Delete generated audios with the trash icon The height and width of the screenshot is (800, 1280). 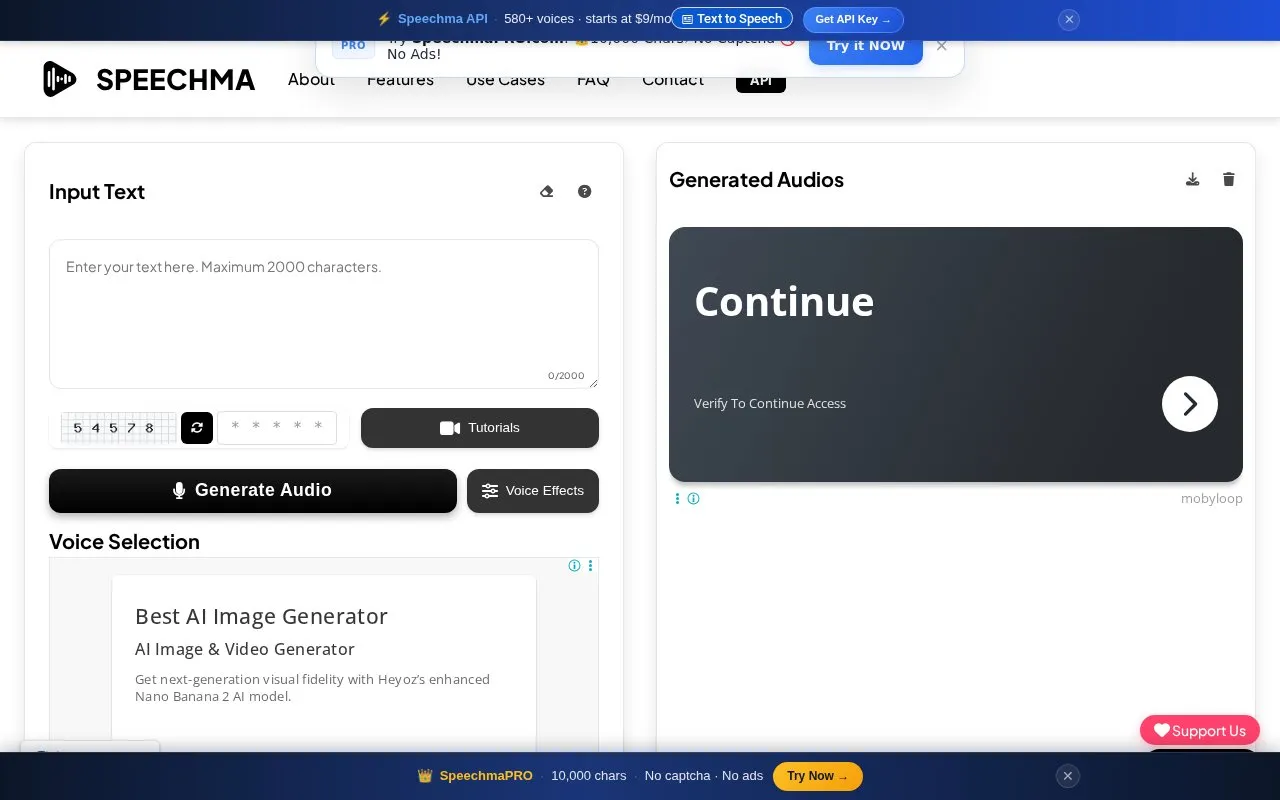pos(1229,179)
